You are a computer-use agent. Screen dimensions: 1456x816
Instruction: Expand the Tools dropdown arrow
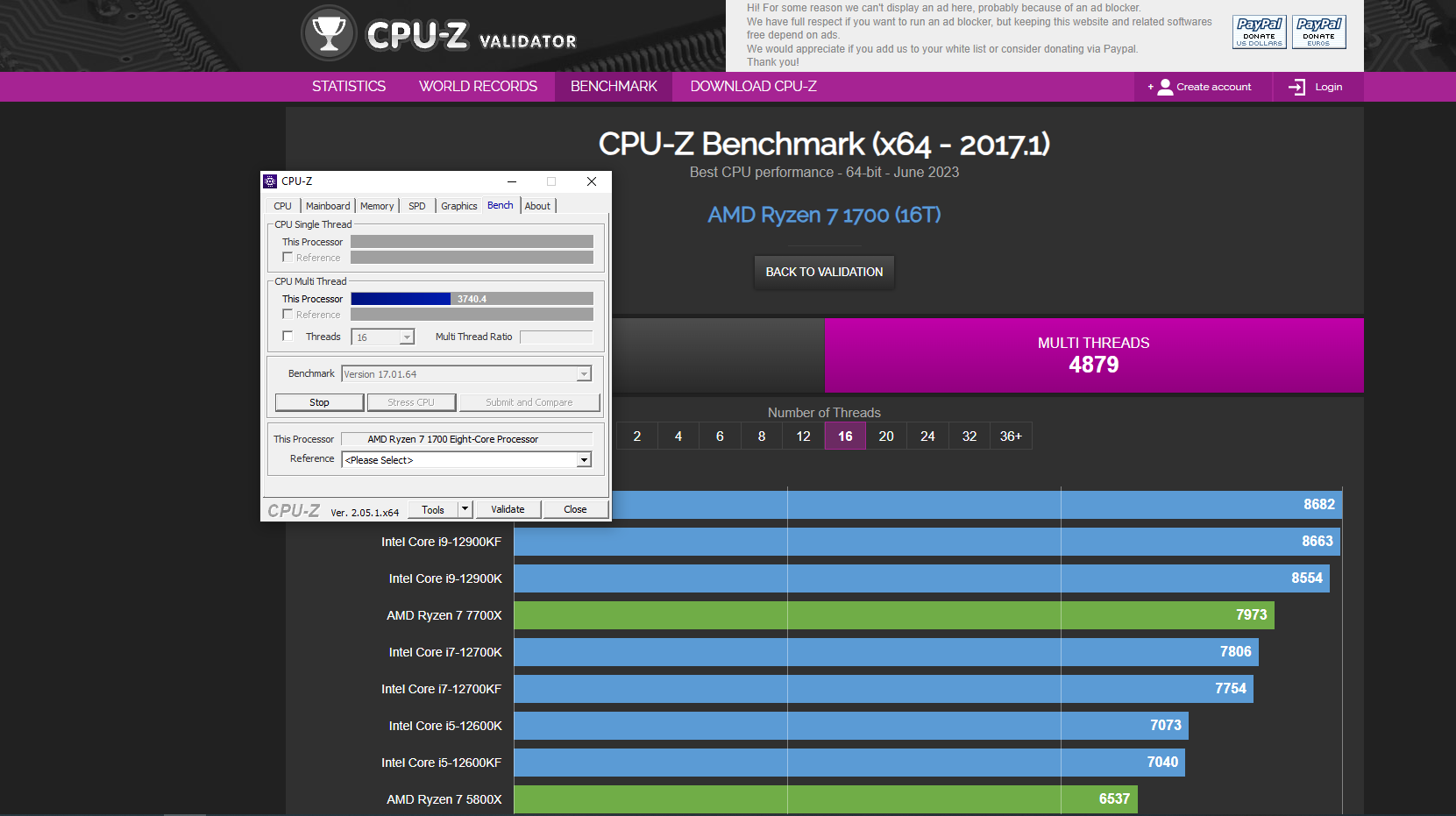(x=465, y=509)
